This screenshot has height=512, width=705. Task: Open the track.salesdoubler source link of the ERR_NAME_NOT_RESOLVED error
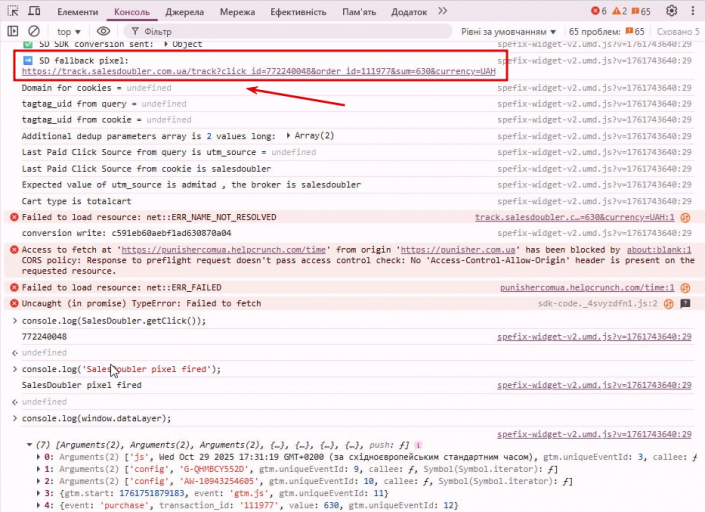coord(575,217)
